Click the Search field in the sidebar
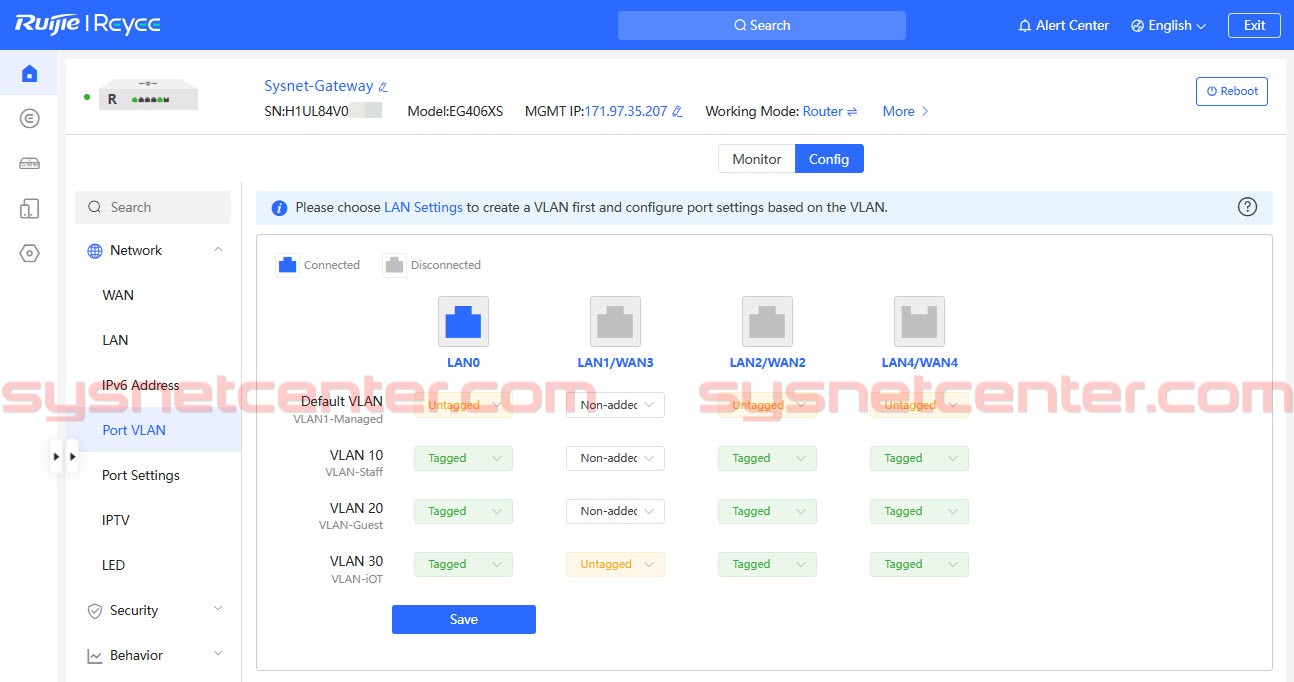The width and height of the screenshot is (1294, 682). click(152, 207)
